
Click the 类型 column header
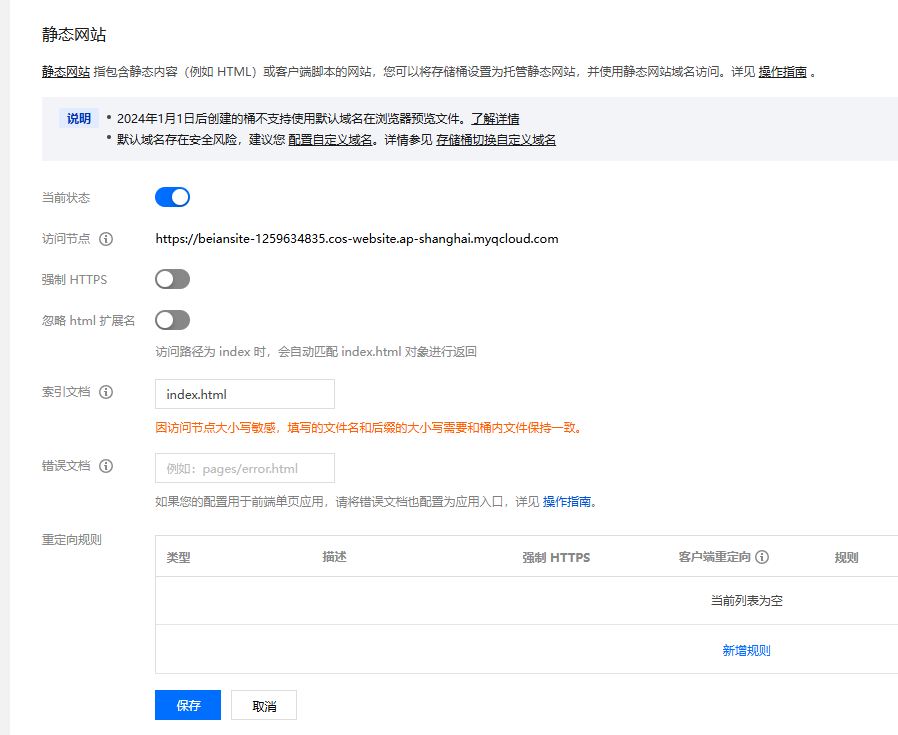[178, 557]
